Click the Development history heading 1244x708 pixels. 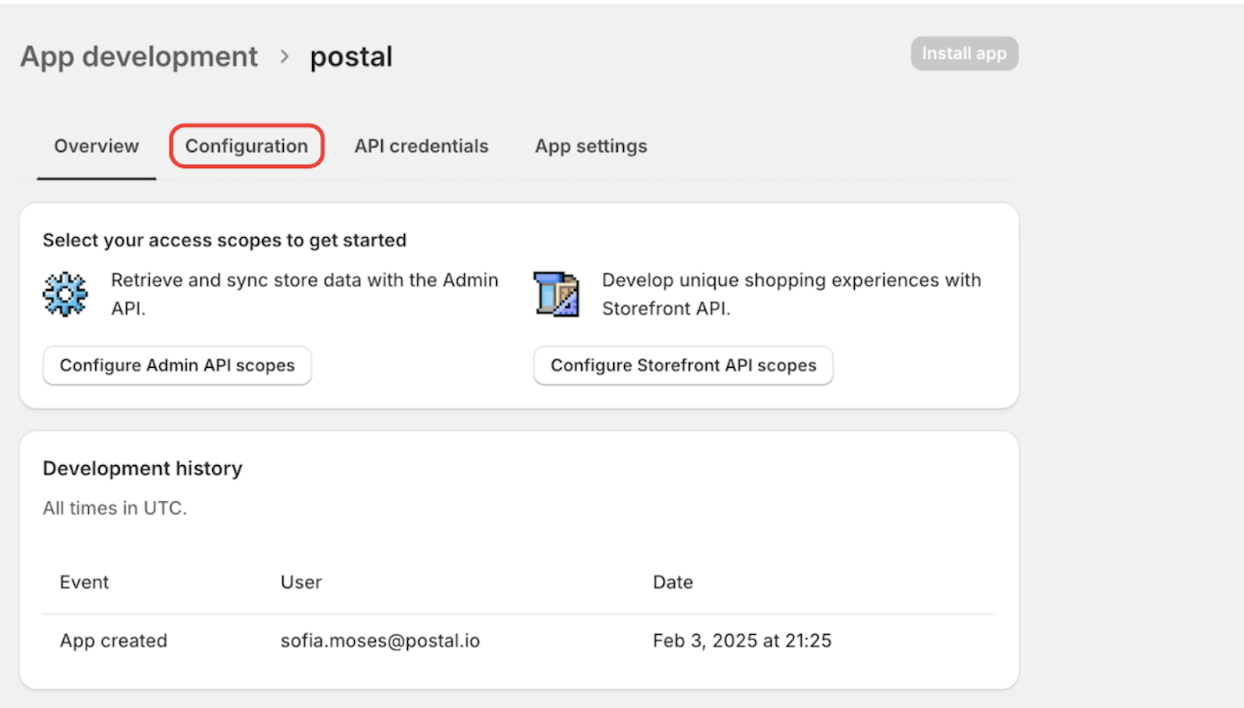142,468
